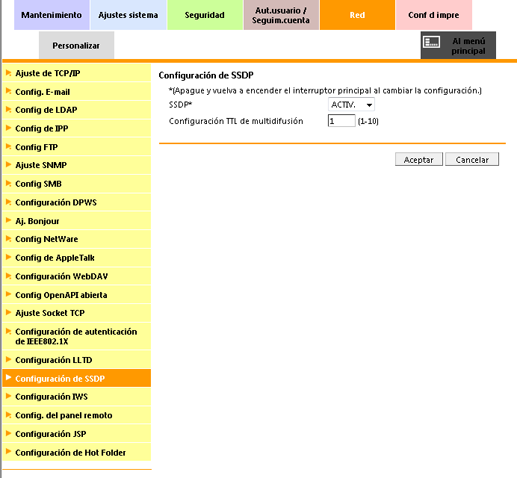Select Aut.usuario / Seguim.cuenta tab
This screenshot has height=478, width=517.
coord(281,15)
